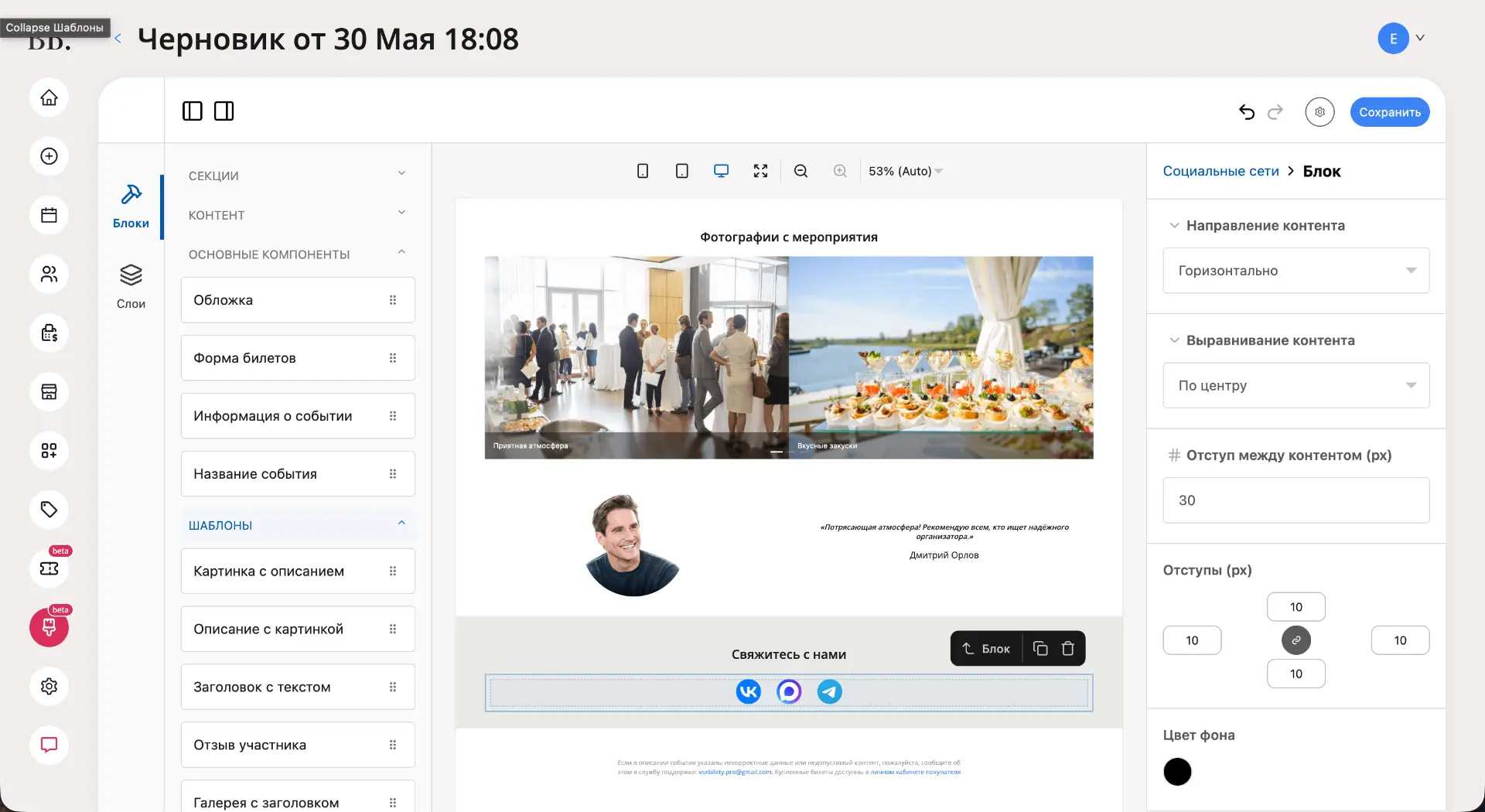This screenshot has height=812, width=1485.
Task: Open the settings gear in left sidebar
Action: click(49, 686)
